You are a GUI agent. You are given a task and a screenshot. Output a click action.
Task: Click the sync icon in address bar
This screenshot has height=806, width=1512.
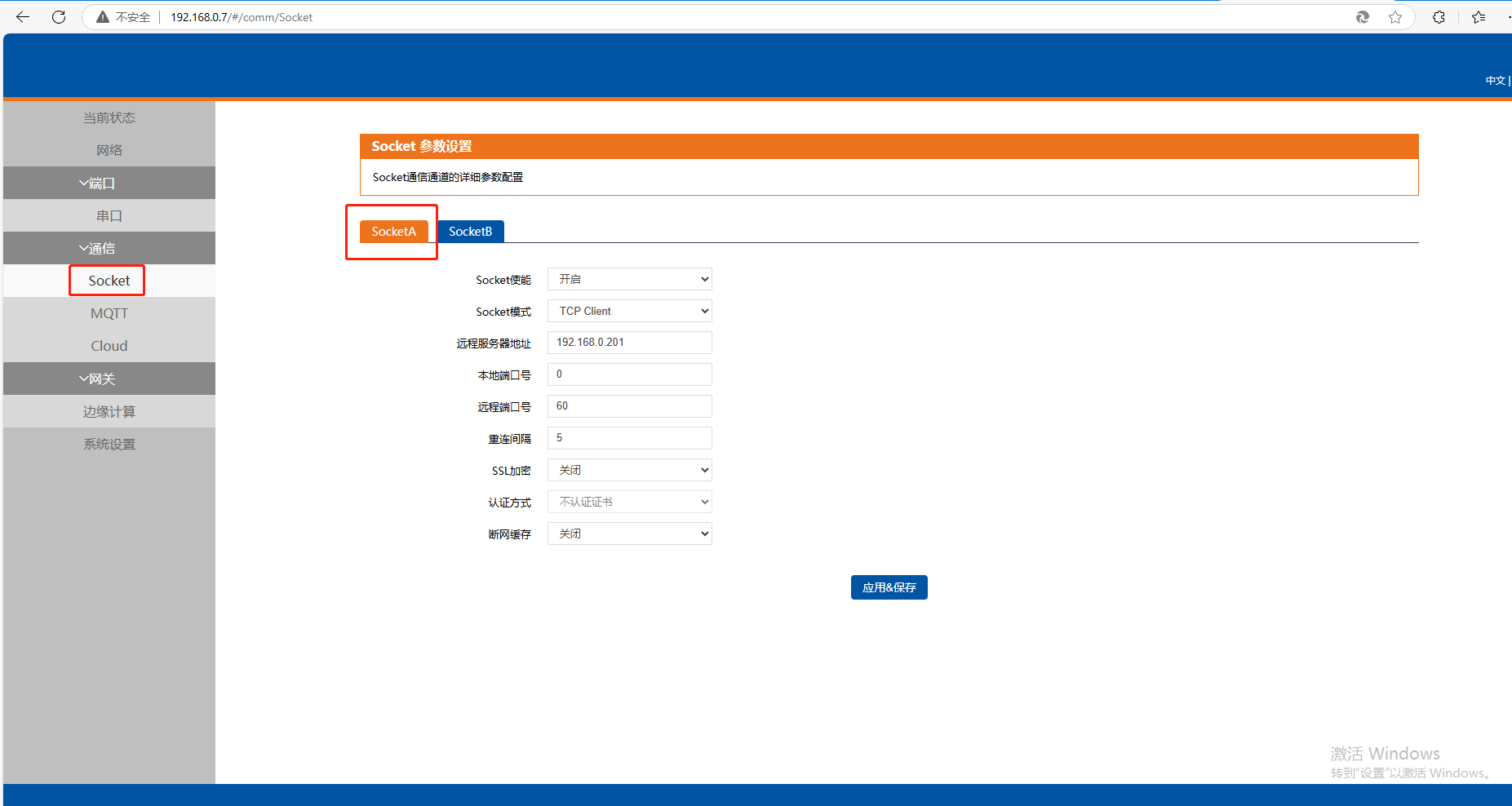tap(1363, 17)
